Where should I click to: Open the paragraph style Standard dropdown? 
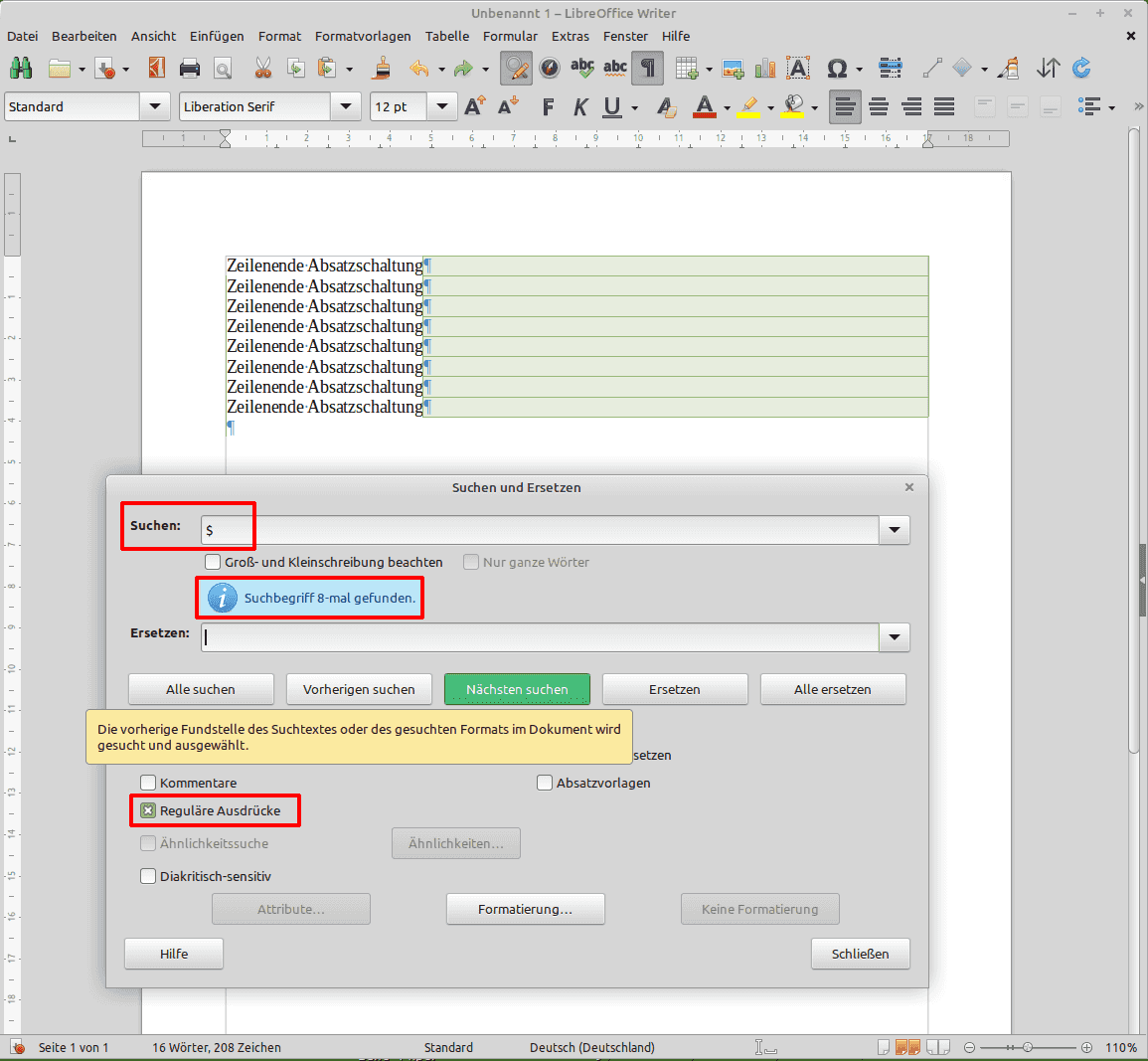pyautogui.click(x=154, y=107)
